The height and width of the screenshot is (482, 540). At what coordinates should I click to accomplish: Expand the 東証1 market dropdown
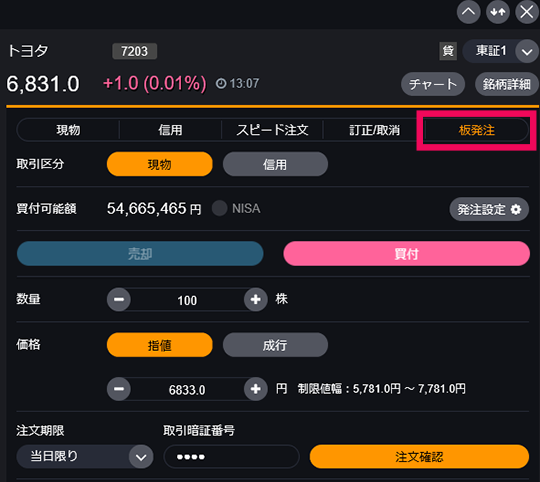click(x=527, y=52)
